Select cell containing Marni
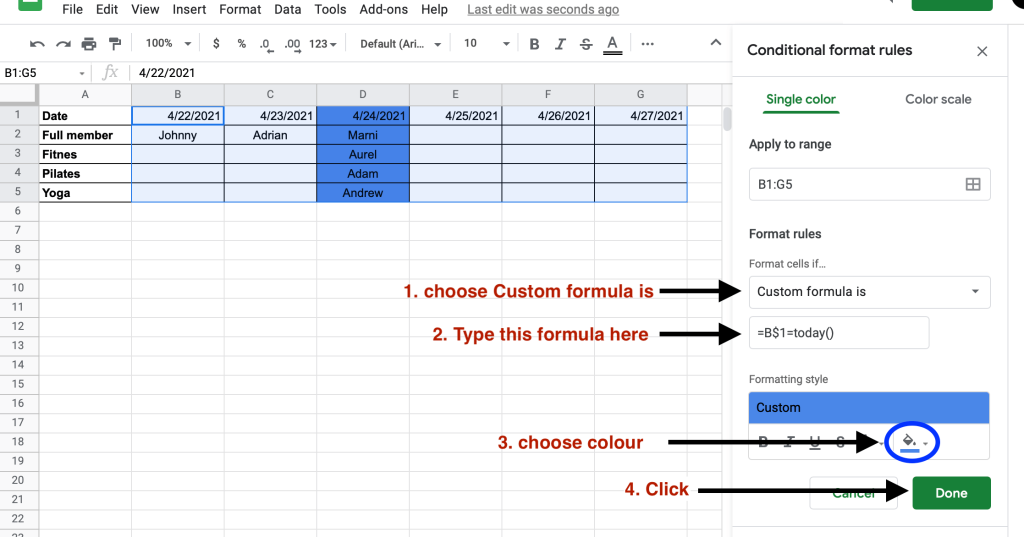 (363, 135)
